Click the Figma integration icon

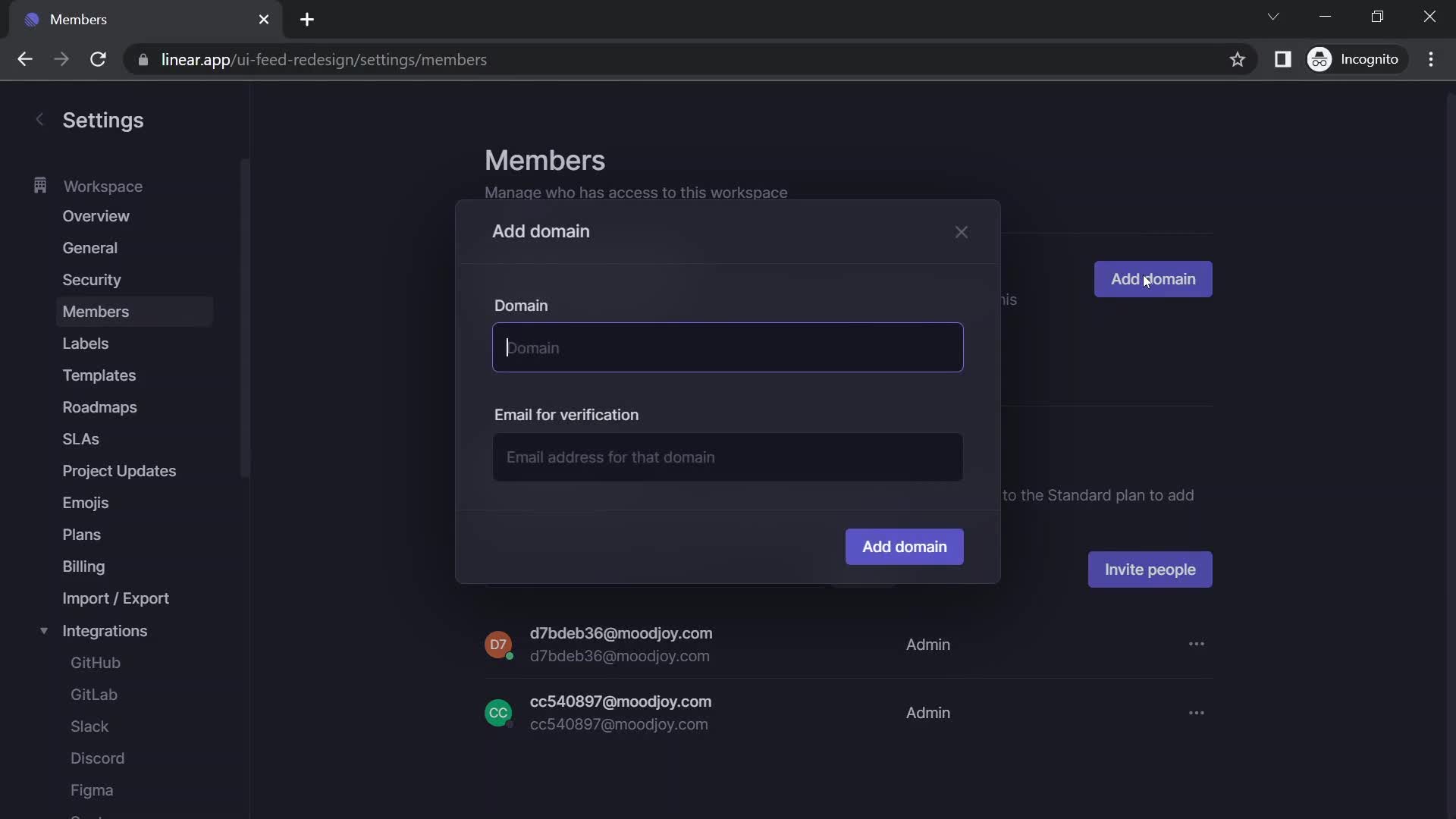coord(91,789)
